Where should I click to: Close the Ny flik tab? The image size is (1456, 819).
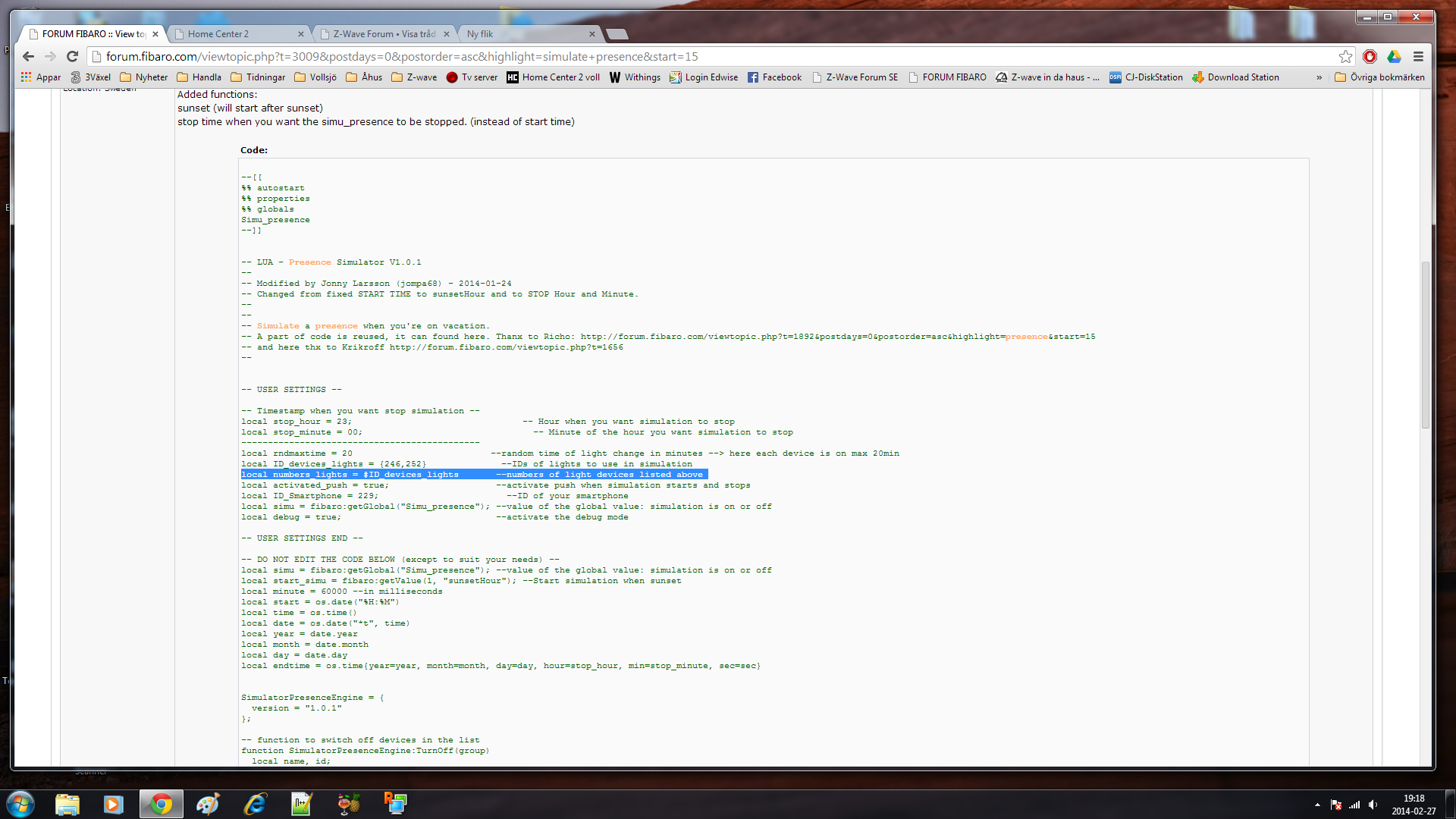point(592,34)
